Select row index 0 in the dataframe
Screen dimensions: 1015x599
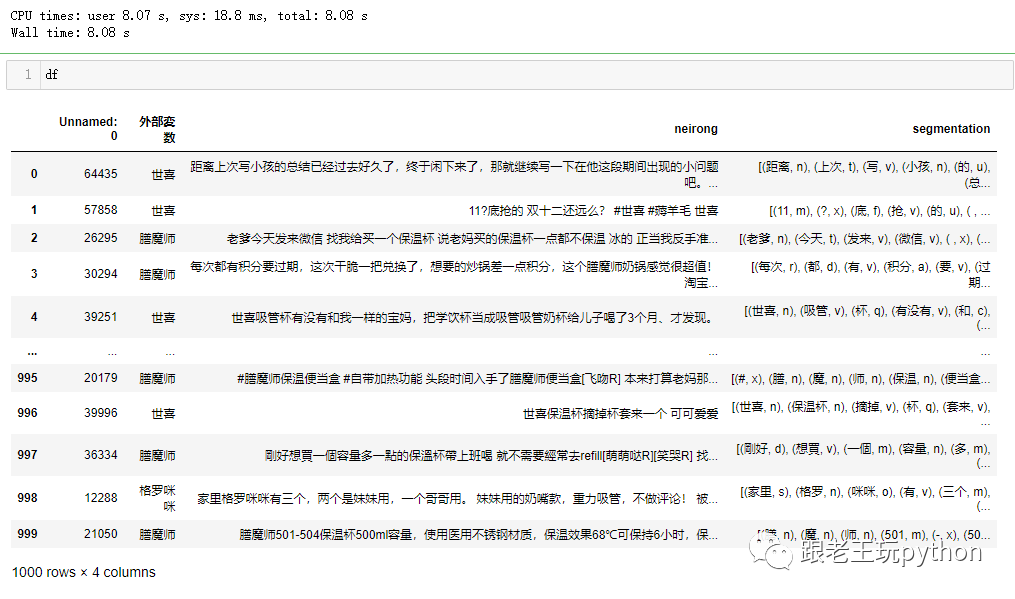click(x=33, y=174)
